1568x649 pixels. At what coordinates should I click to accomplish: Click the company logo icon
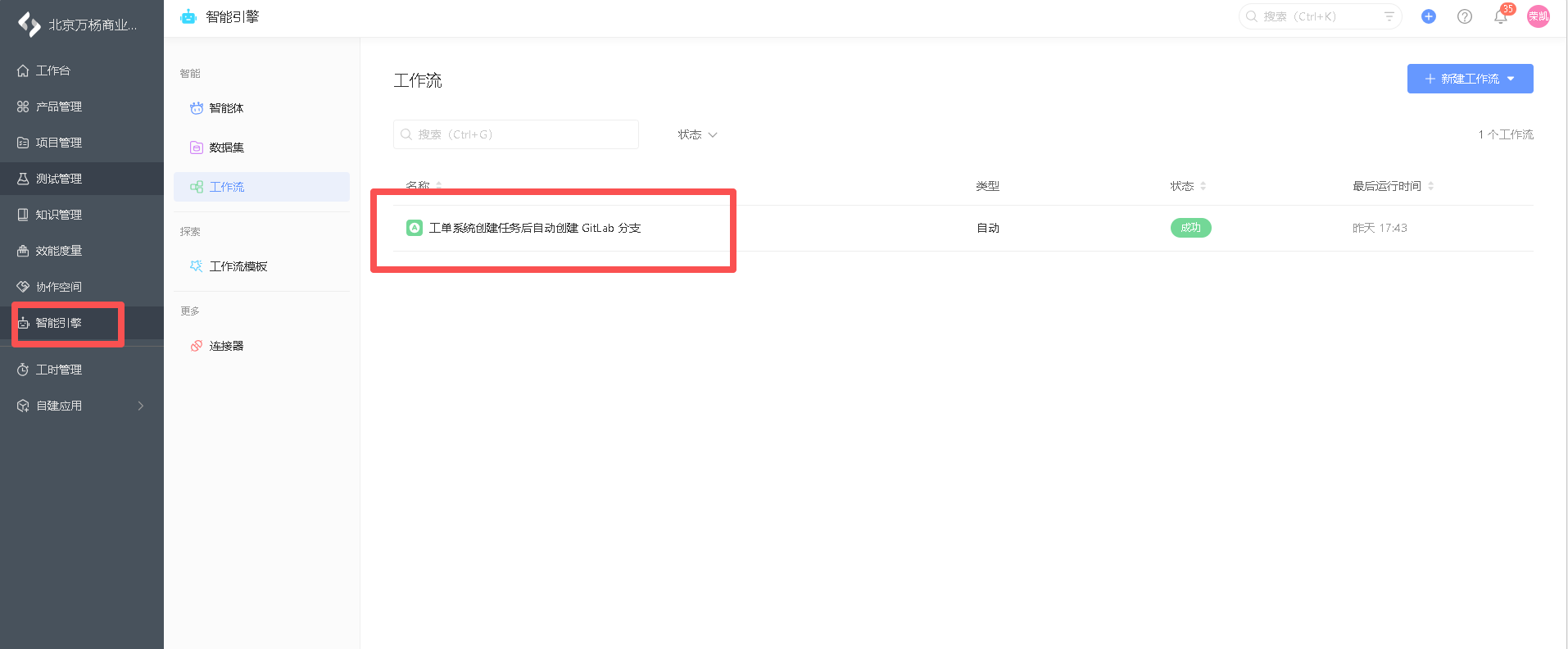tap(29, 25)
